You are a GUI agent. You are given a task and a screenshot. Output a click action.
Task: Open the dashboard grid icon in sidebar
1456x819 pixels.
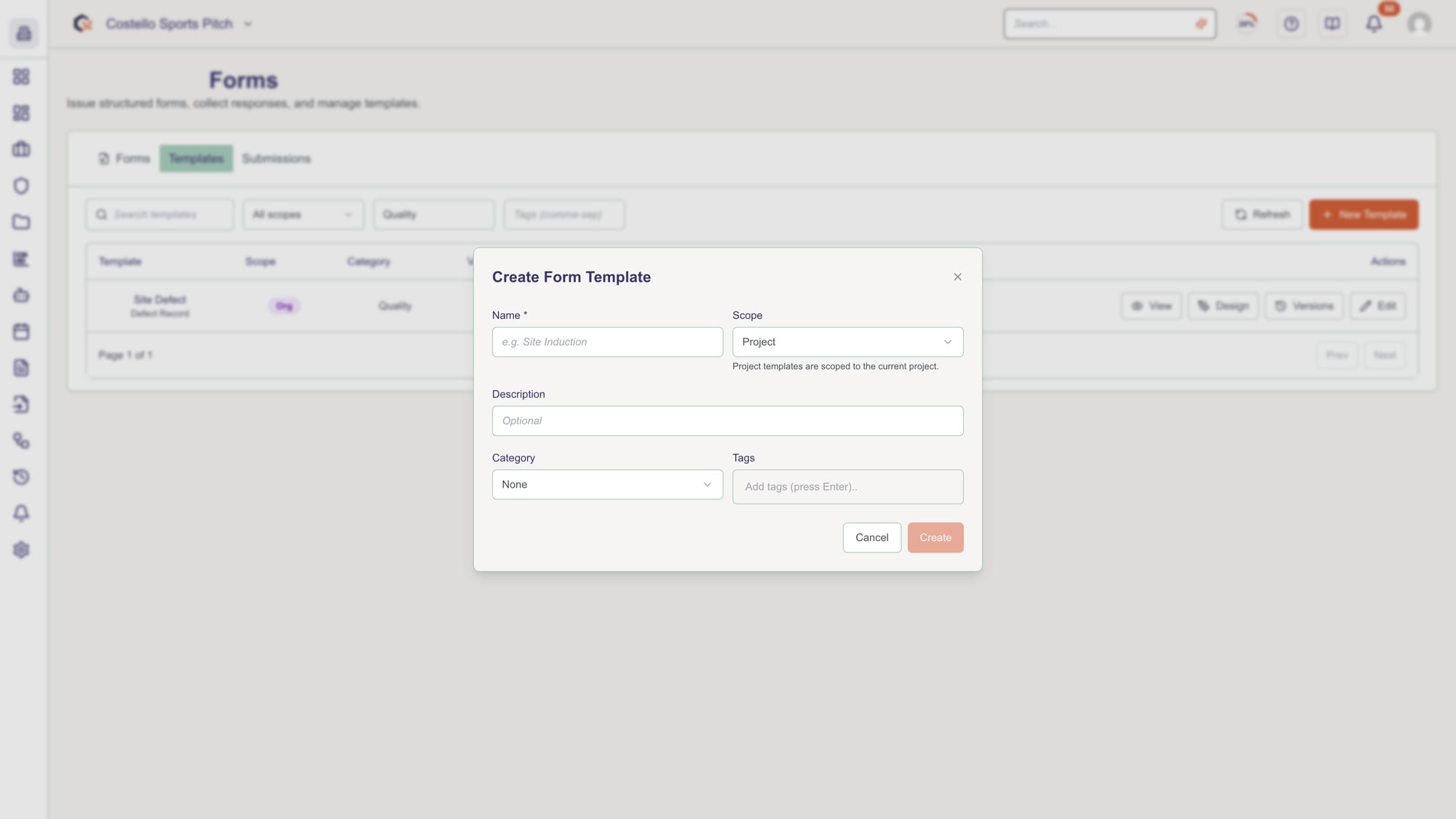(x=22, y=76)
